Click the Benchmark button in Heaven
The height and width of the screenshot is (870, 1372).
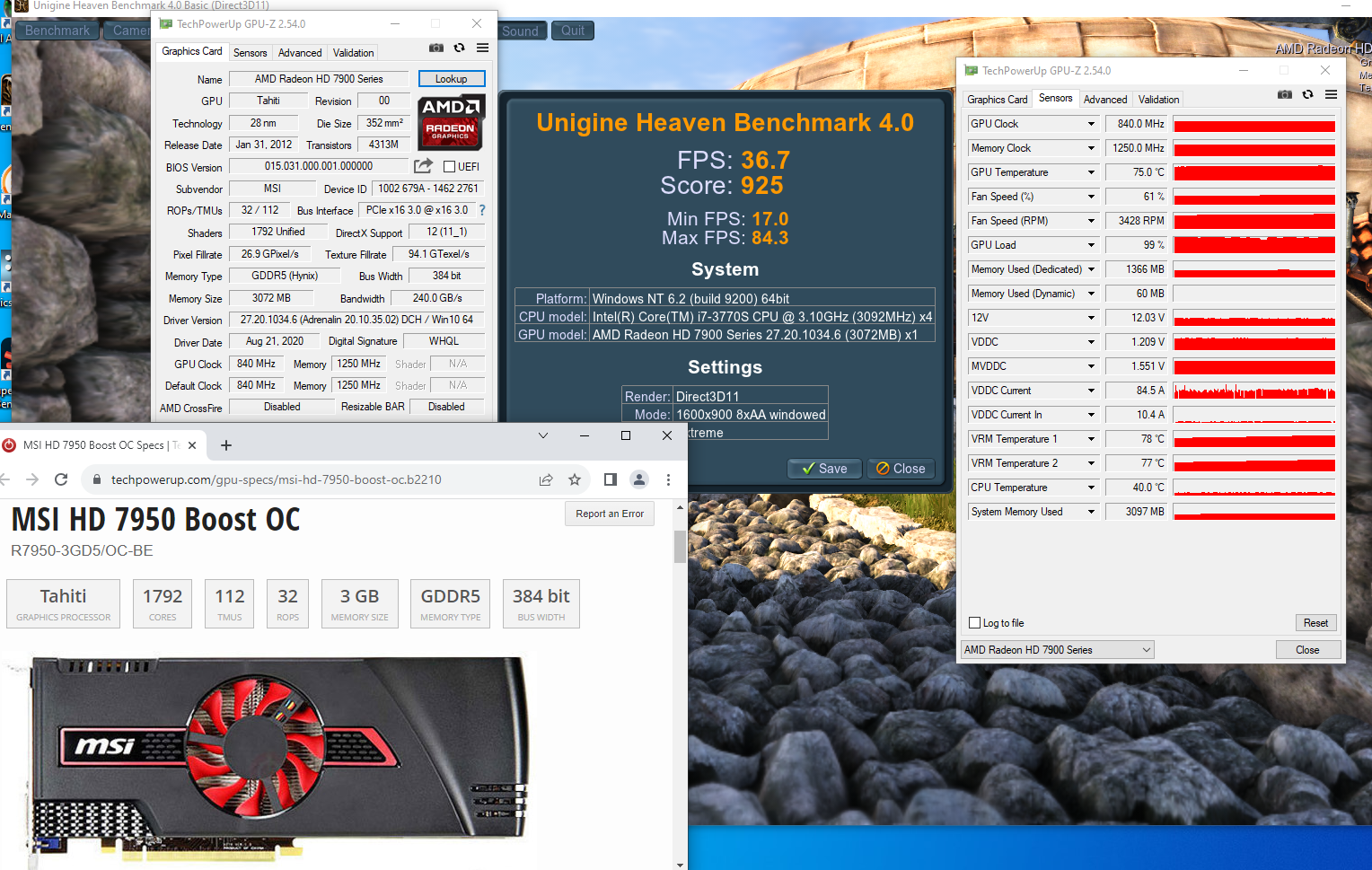click(57, 31)
